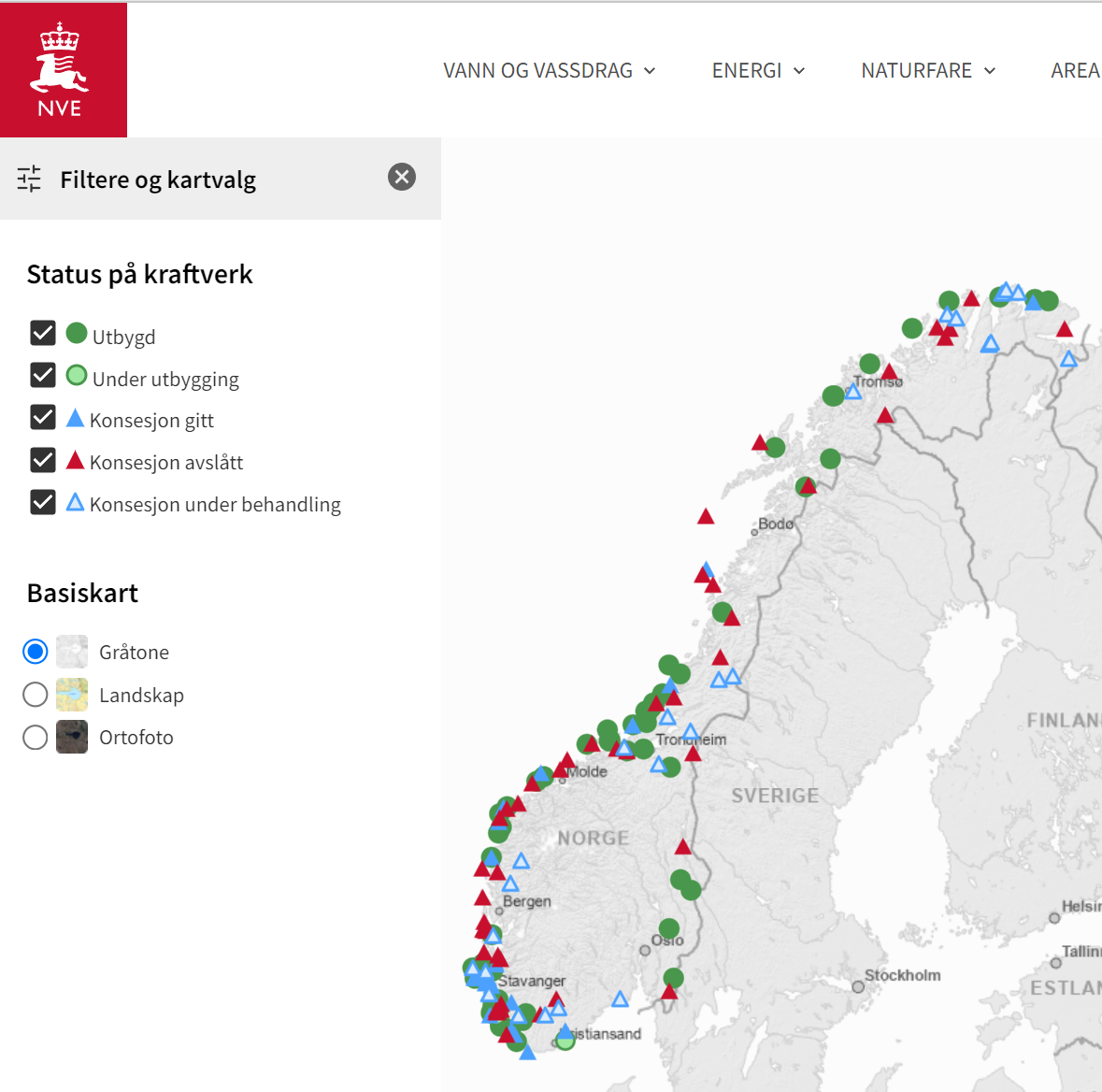The image size is (1102, 1092).
Task: Select the Landskap basemap radio button
Action: tap(36, 695)
